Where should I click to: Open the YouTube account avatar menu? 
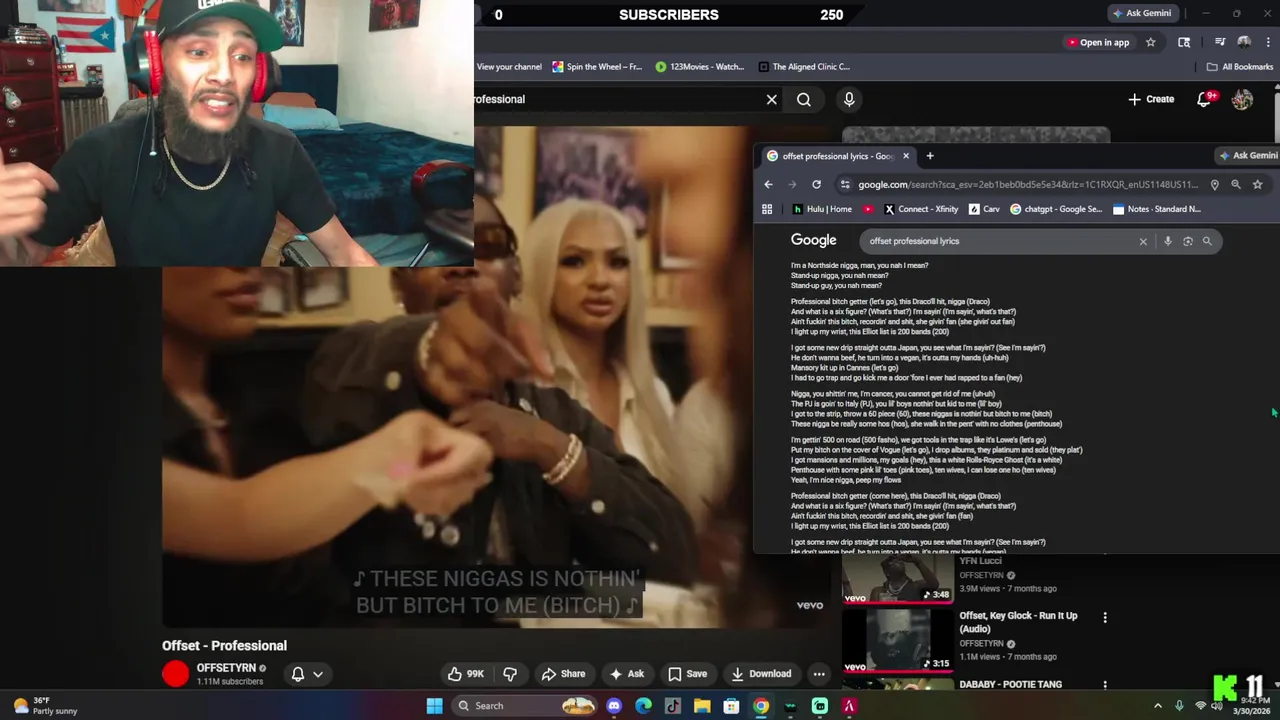pyautogui.click(x=1242, y=99)
